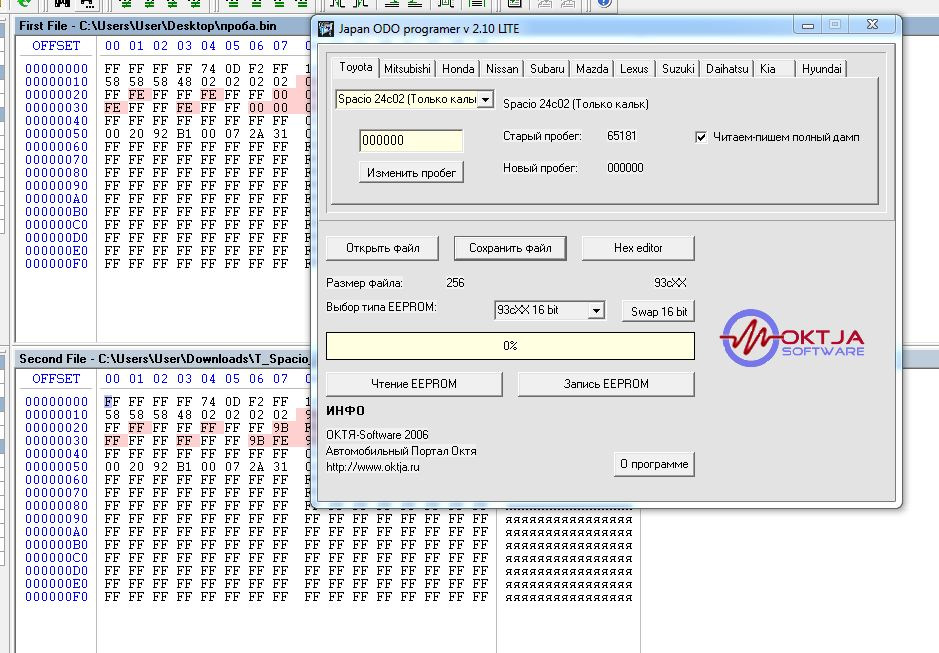Select offset row 000000A0 in Second File pane
The width and height of the screenshot is (939, 653).
(56, 532)
